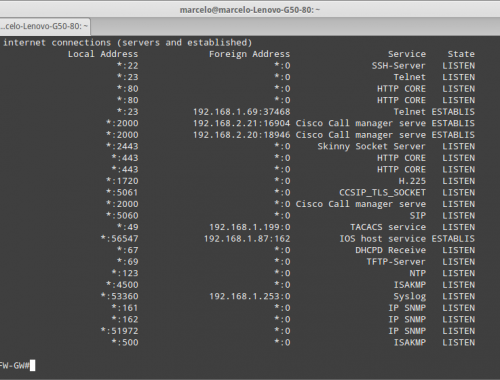
Task: Click the FW-GW# command prompt
Action: [15, 366]
